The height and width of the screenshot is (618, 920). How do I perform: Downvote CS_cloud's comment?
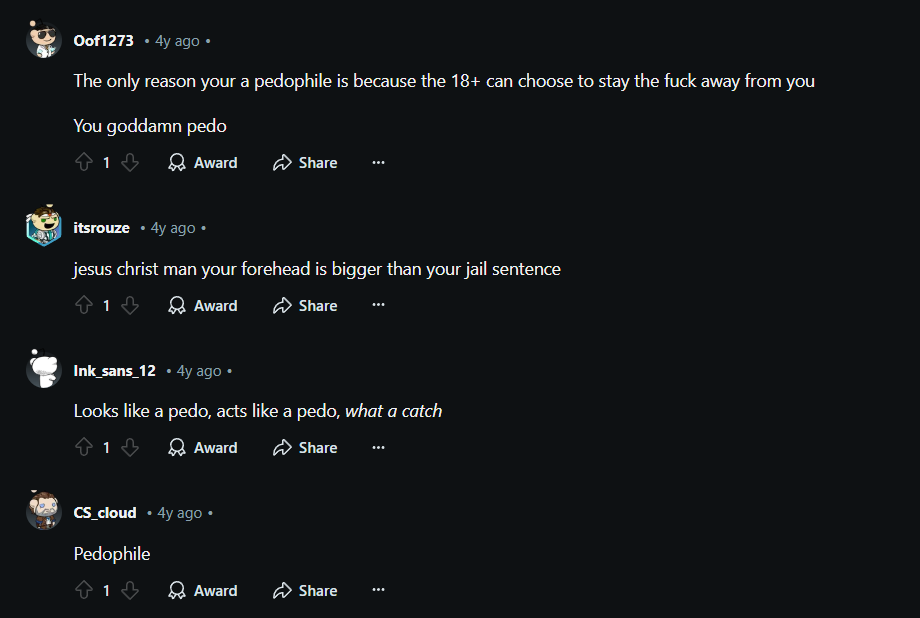tap(130, 590)
